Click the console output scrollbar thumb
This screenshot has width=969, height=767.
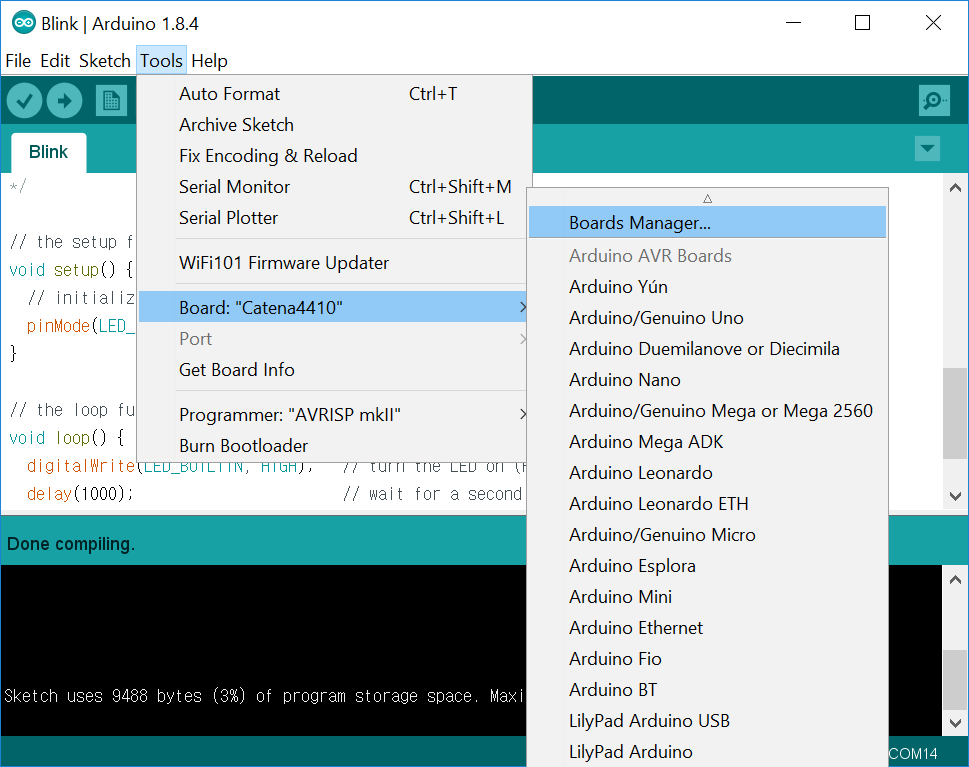(955, 680)
